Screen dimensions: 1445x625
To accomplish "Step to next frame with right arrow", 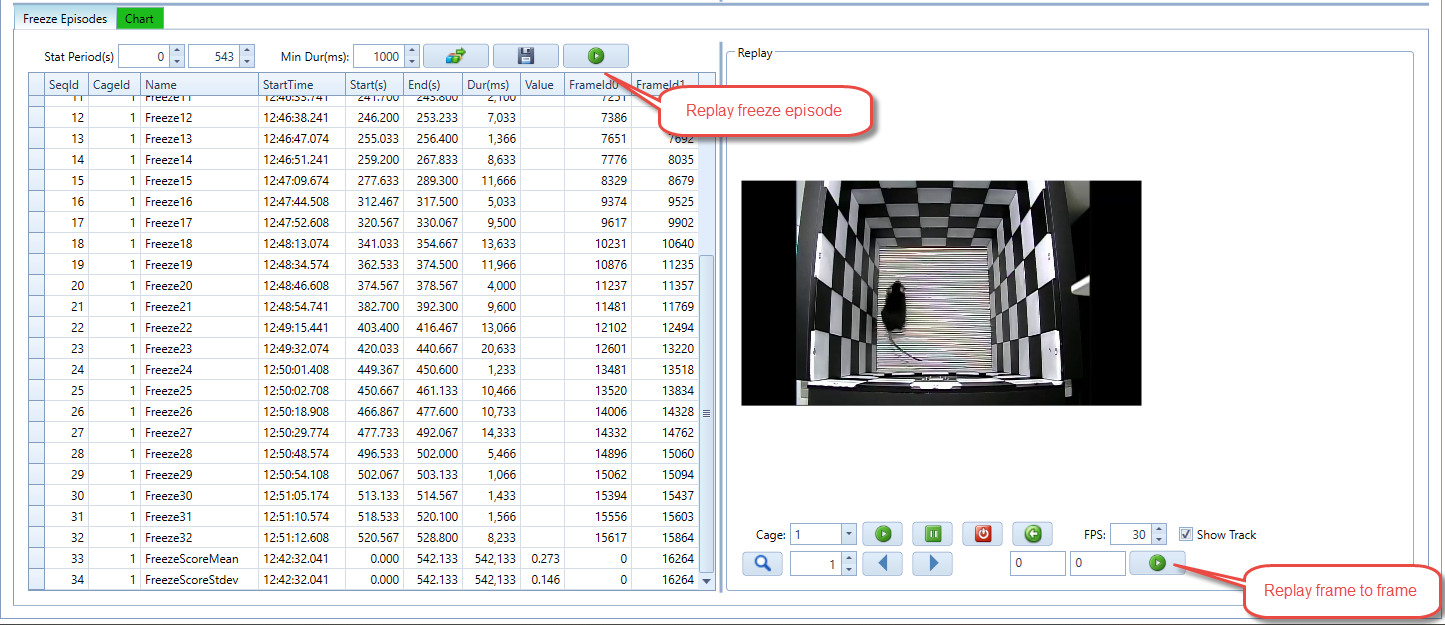I will 932,564.
